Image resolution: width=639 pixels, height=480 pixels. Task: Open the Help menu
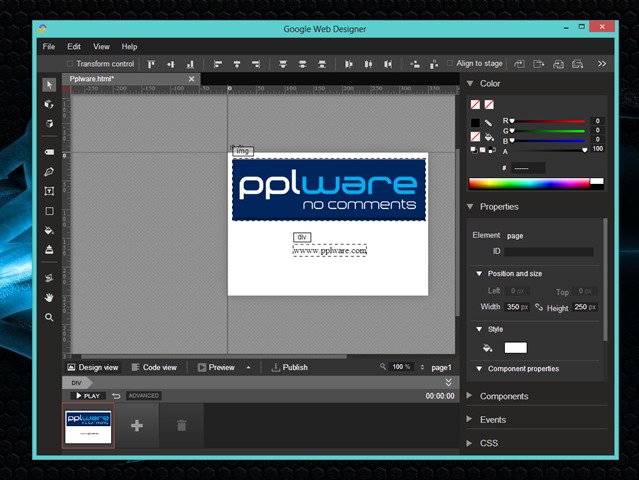(x=129, y=46)
